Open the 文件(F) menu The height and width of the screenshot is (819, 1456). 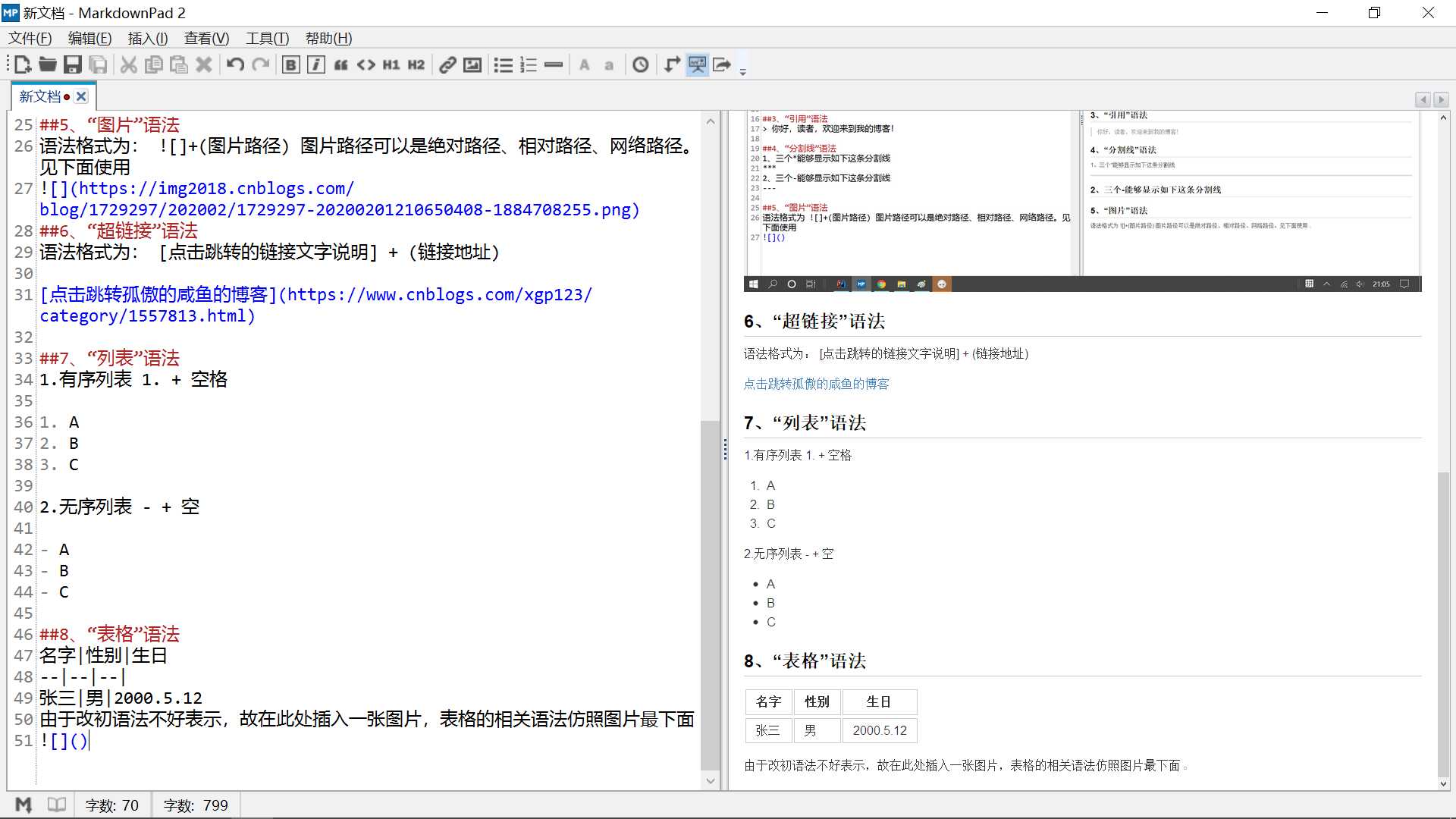tap(30, 38)
